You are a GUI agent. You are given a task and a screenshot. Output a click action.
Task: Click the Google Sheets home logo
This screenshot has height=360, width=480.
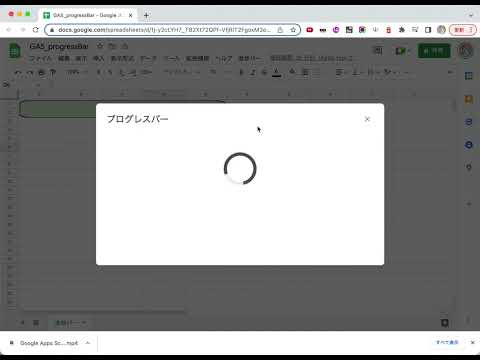(x=14, y=51)
